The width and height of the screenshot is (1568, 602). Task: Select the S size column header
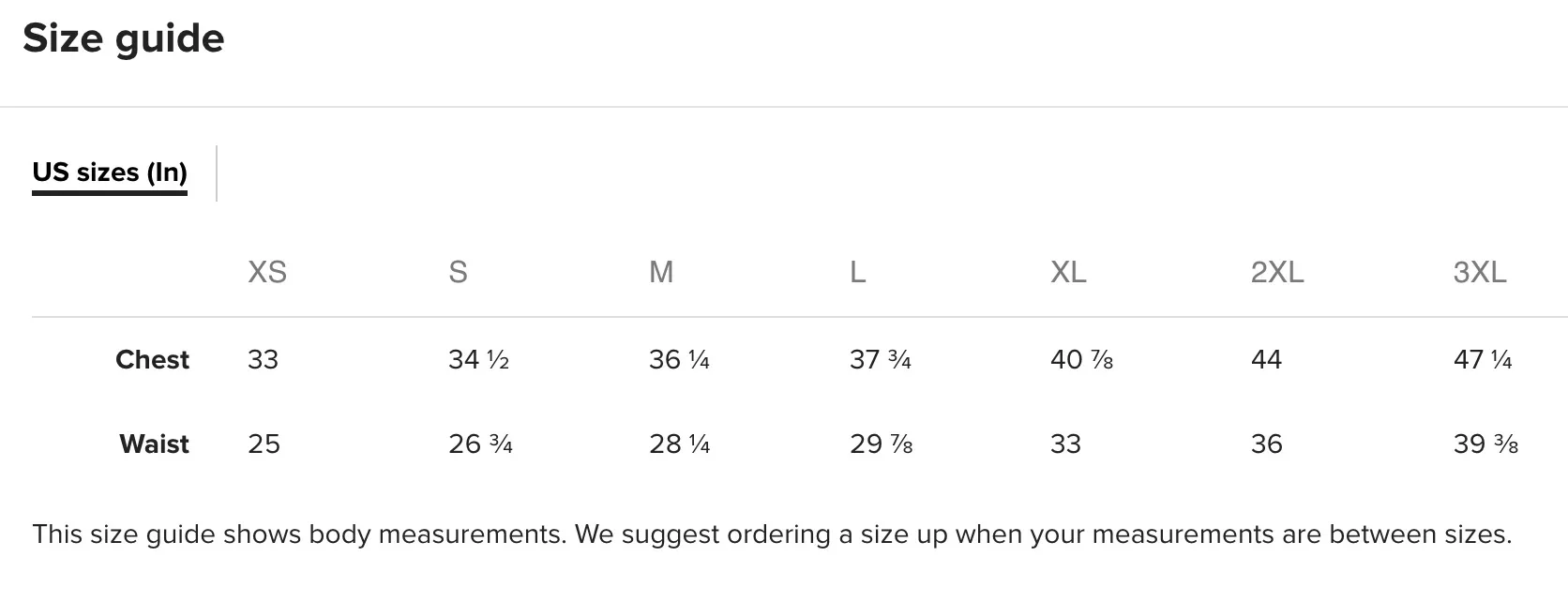point(458,272)
